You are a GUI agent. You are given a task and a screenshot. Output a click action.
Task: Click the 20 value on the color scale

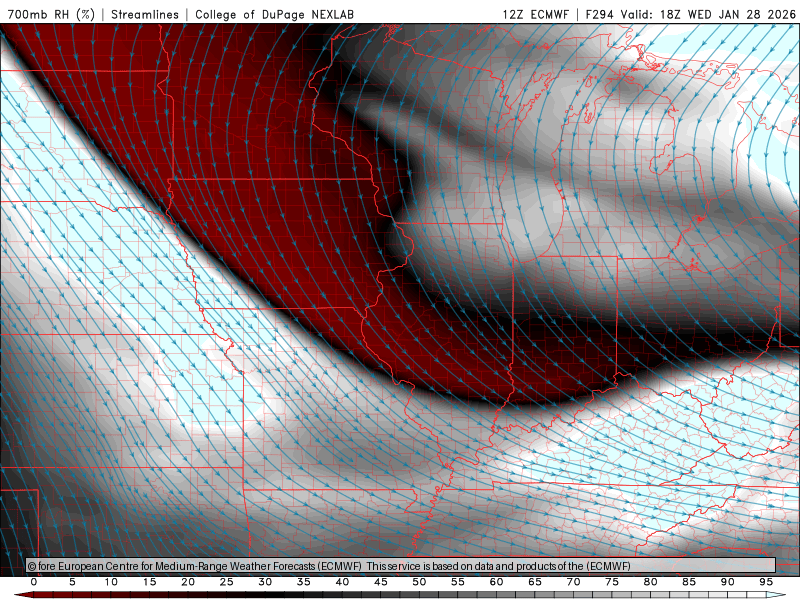coord(188,582)
